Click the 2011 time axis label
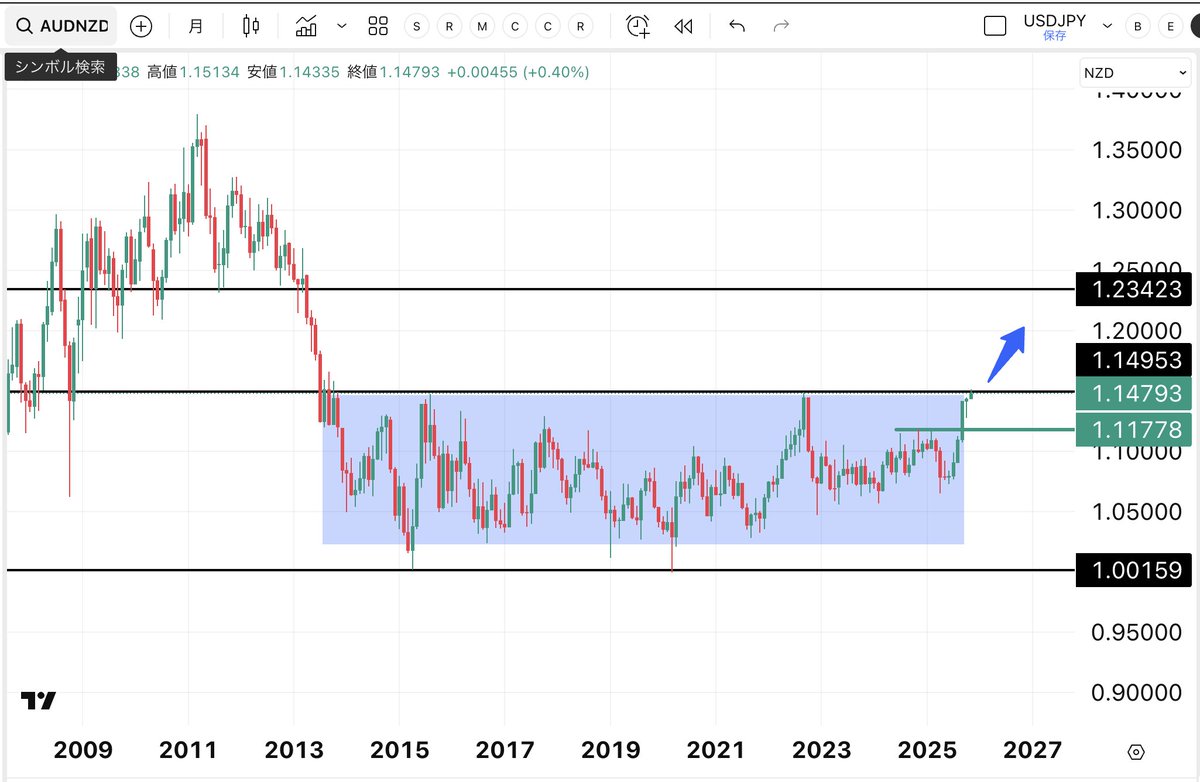Viewport: 1200px width, 782px height. 188,750
